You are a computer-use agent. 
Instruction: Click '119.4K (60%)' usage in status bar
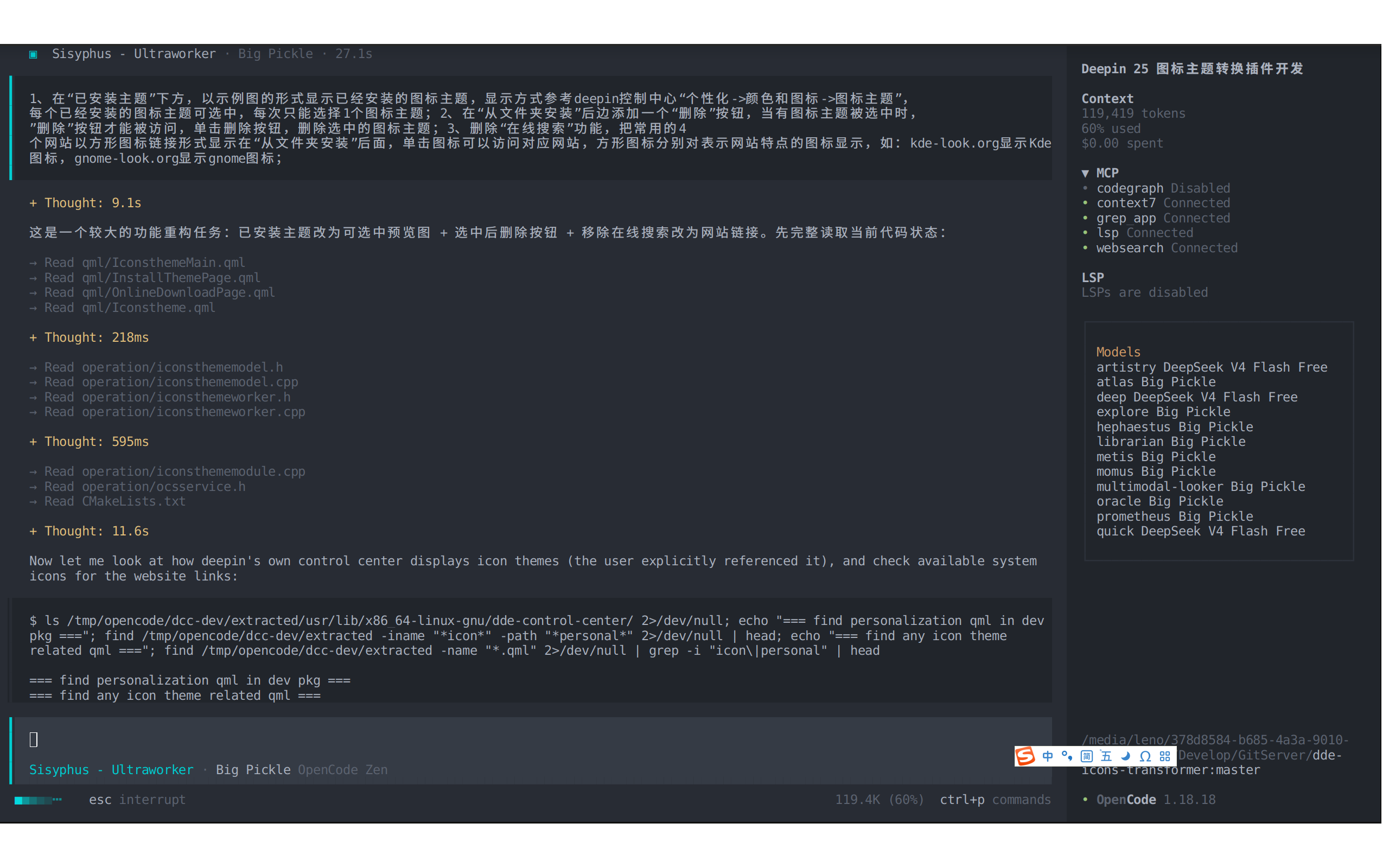[880, 799]
